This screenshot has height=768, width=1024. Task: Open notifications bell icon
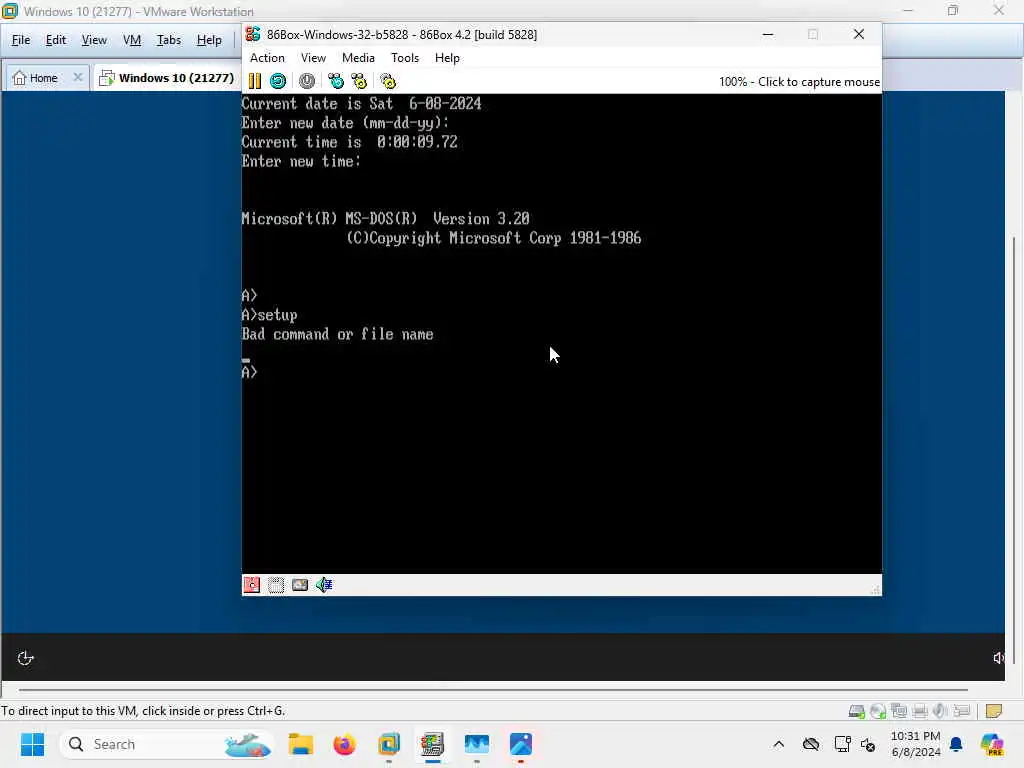tap(956, 744)
